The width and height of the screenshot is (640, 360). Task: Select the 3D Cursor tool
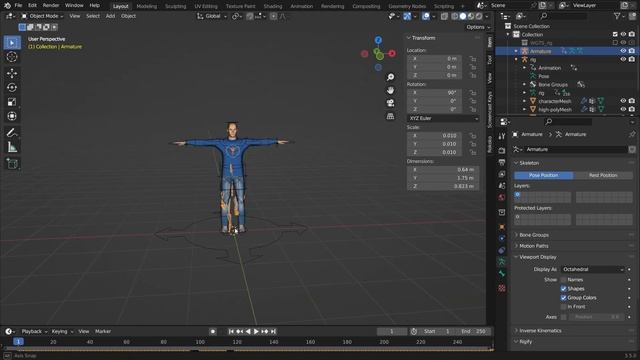12,57
